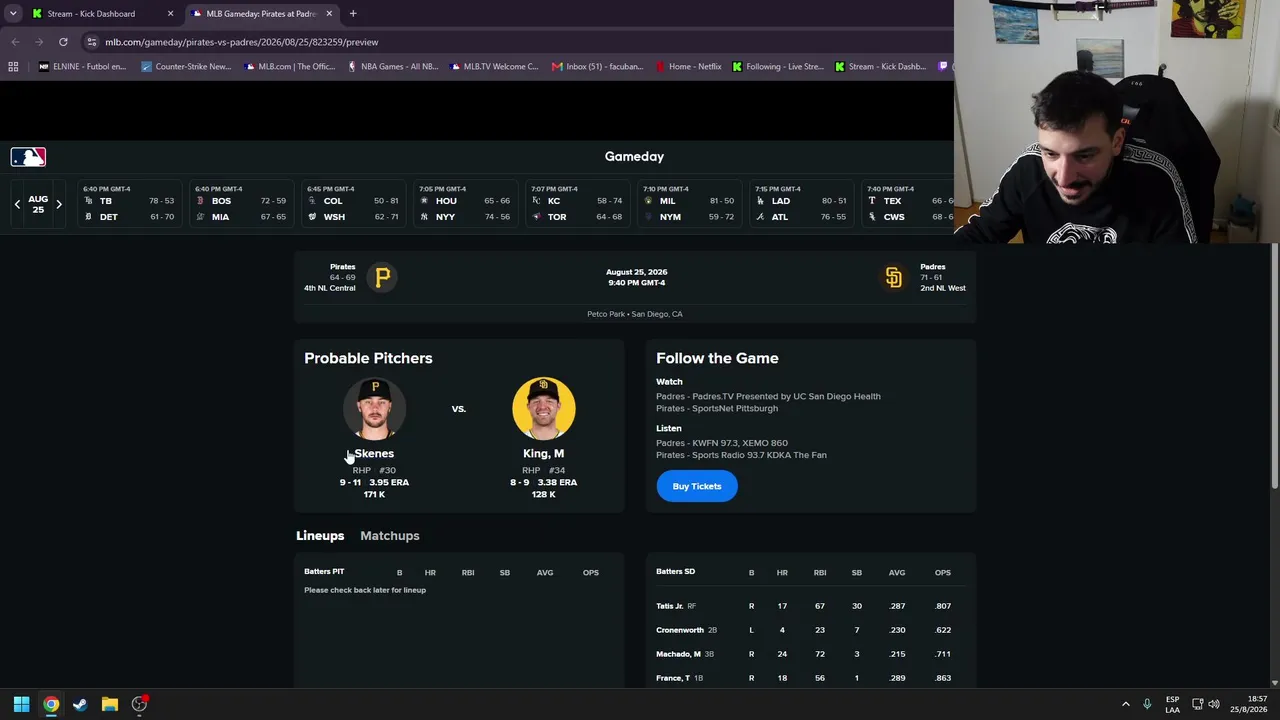View site information icon in address bar
Image resolution: width=1280 pixels, height=720 pixels.
click(x=91, y=42)
